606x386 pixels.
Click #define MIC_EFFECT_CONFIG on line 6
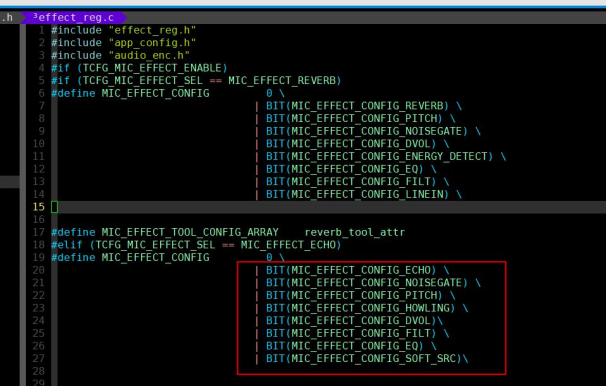pyautogui.click(x=130, y=94)
